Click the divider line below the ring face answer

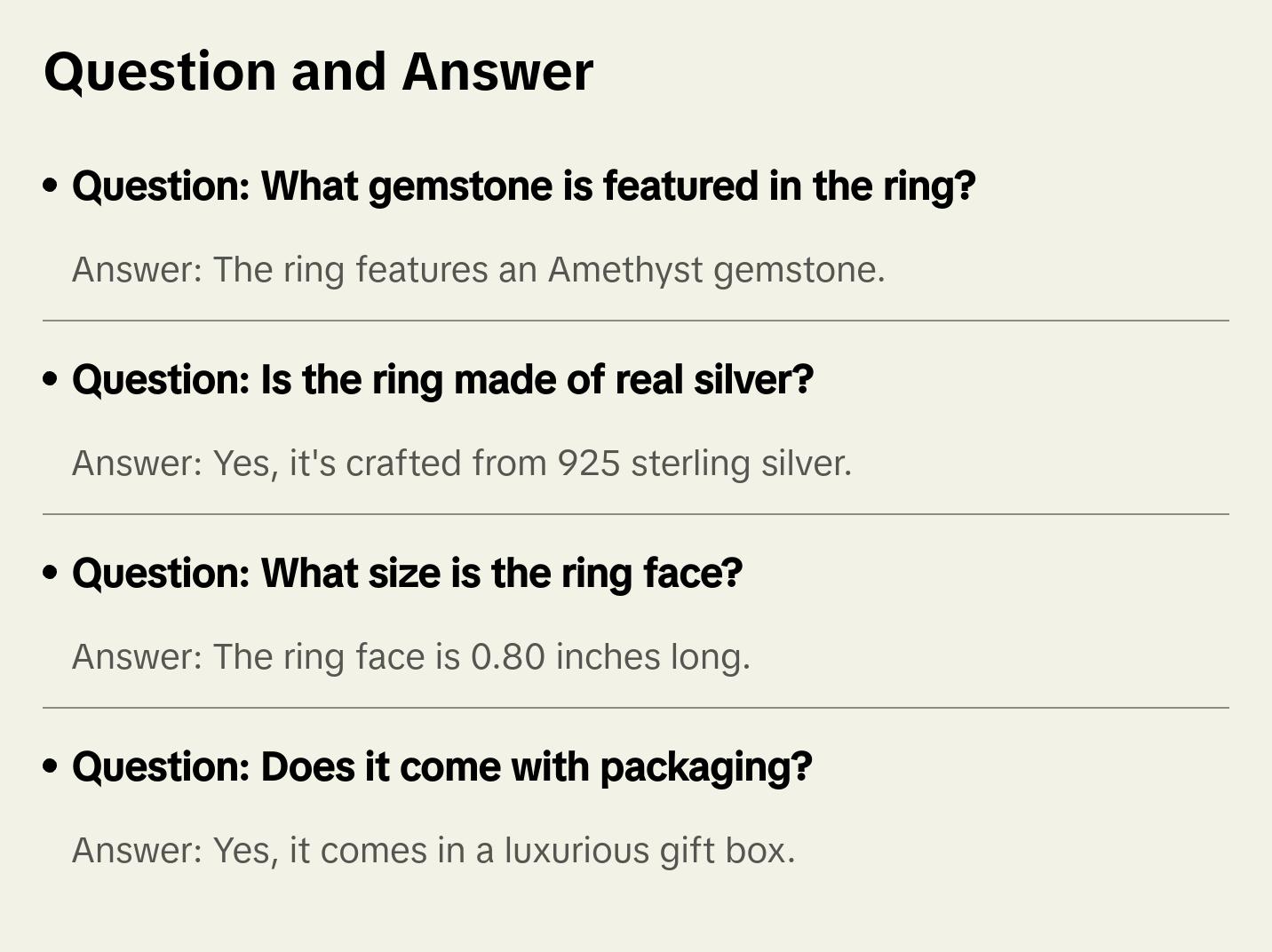click(635, 708)
